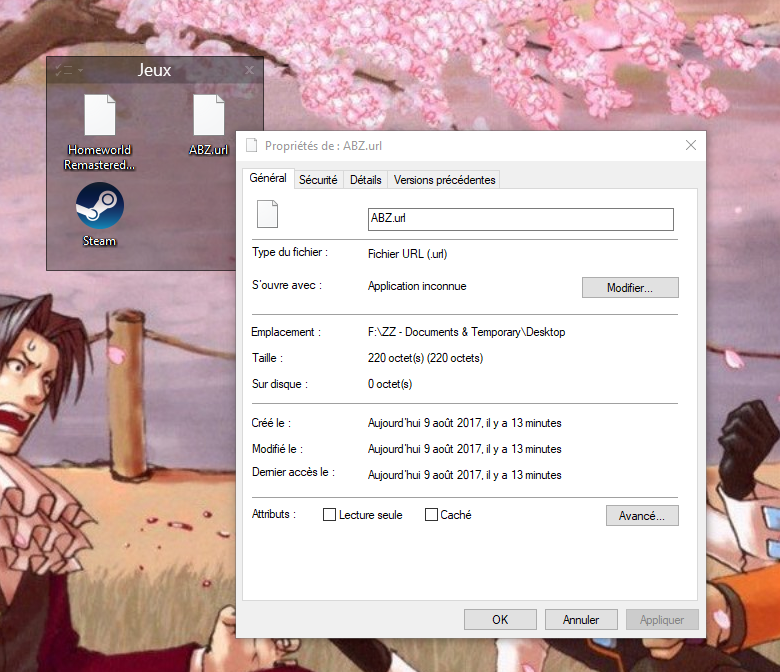This screenshot has width=780, height=672.
Task: Confirm with the OK button
Action: tap(500, 620)
